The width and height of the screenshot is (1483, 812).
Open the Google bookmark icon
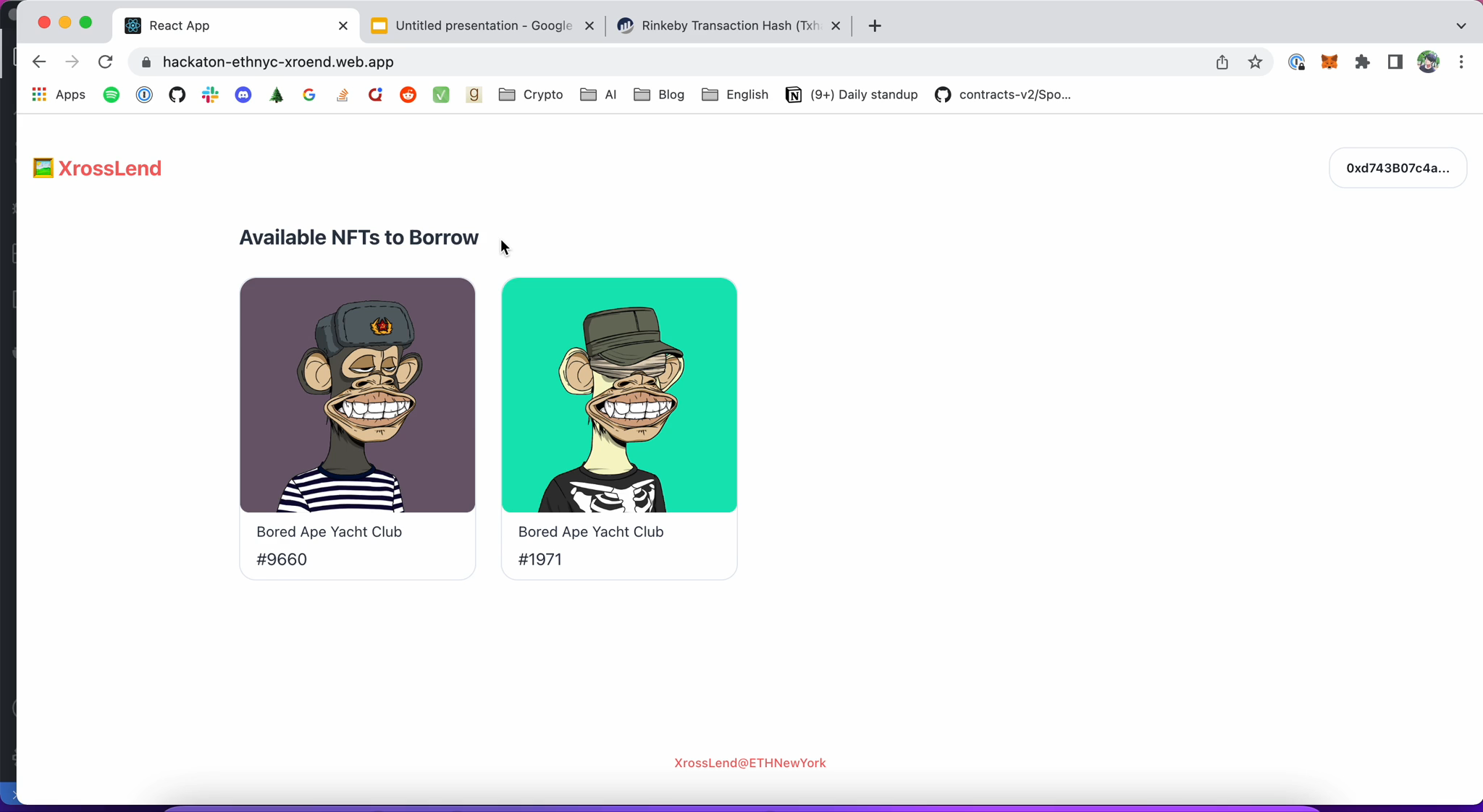coord(309,95)
